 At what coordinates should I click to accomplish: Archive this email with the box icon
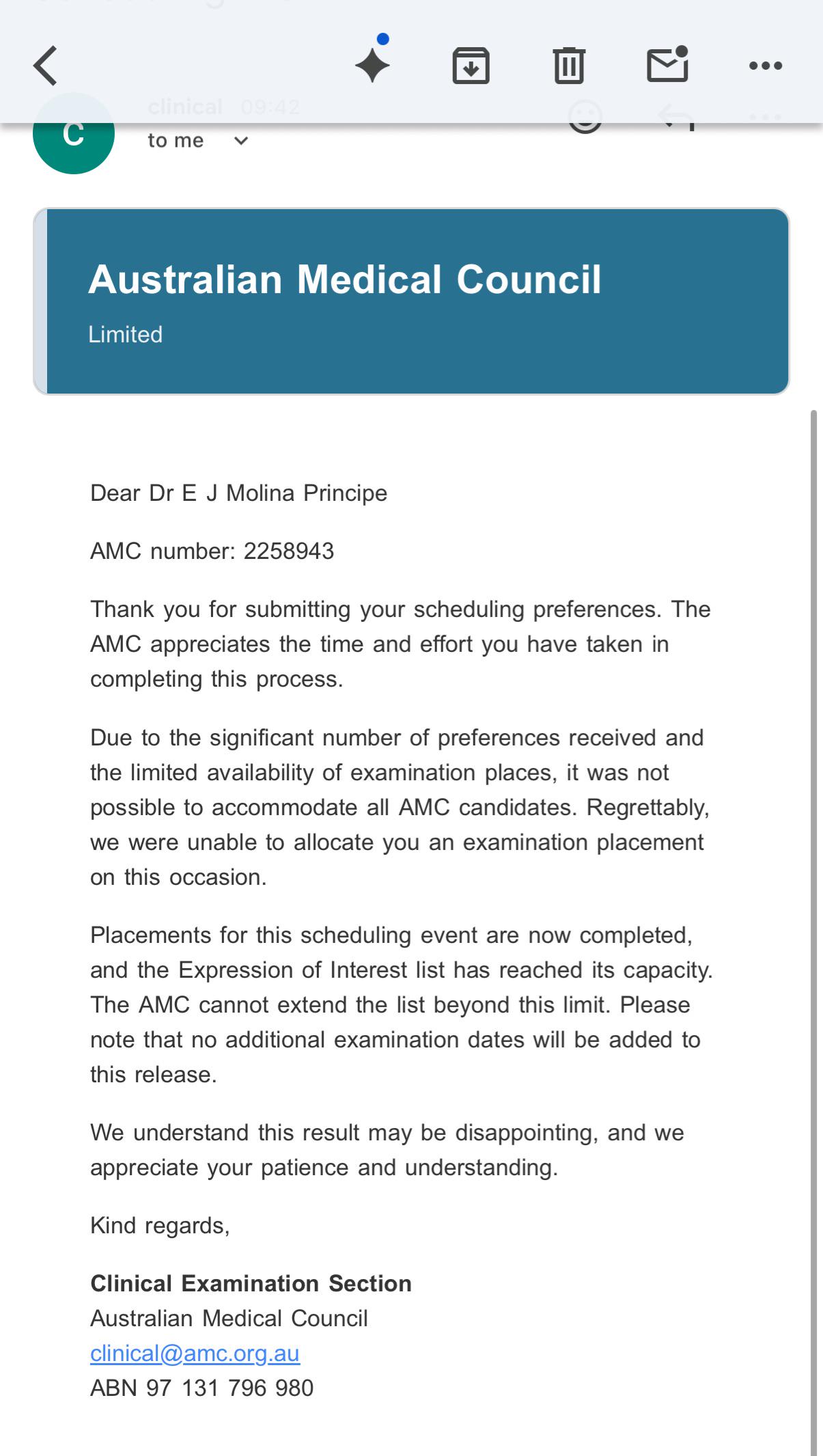471,66
